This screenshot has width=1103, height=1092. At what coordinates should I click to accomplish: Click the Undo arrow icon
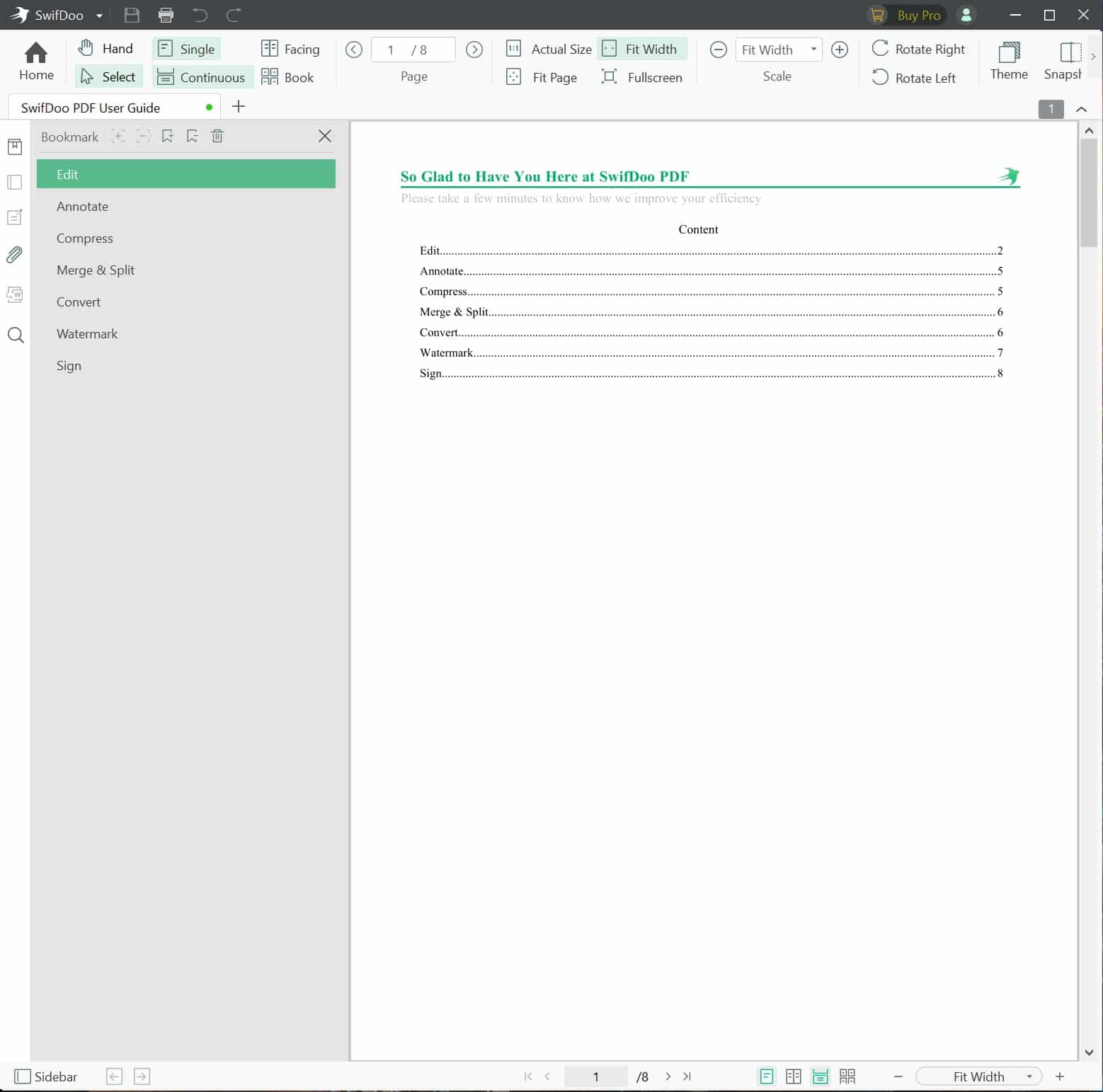click(200, 15)
